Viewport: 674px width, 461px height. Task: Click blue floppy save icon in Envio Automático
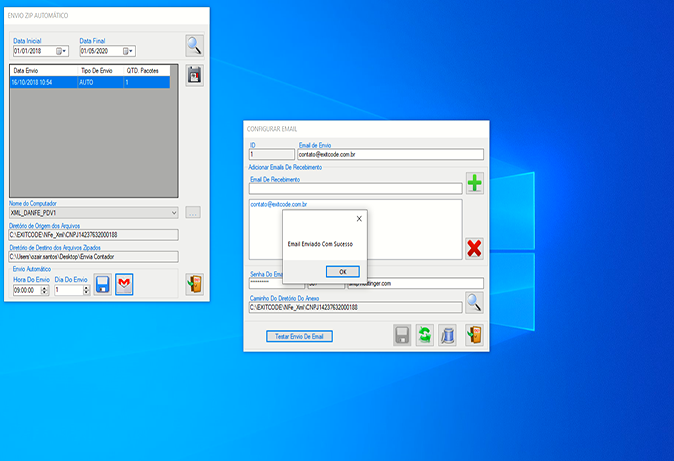[x=103, y=284]
